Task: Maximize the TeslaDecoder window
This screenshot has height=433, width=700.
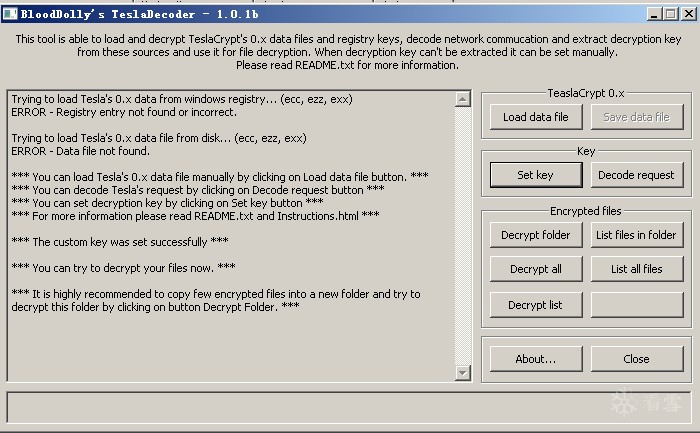Action: 671,14
